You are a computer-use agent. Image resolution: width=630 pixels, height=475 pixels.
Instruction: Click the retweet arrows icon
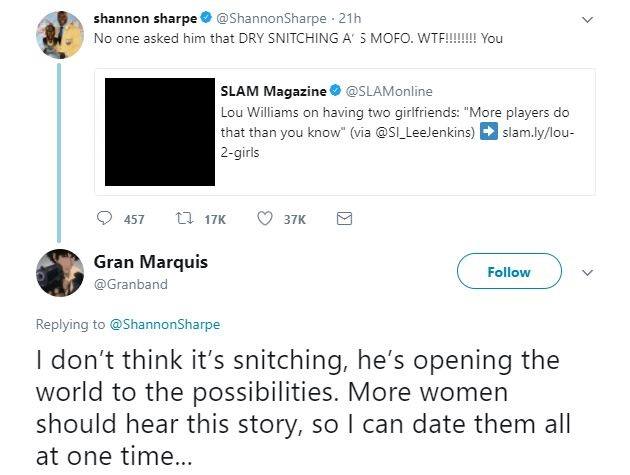(x=185, y=218)
